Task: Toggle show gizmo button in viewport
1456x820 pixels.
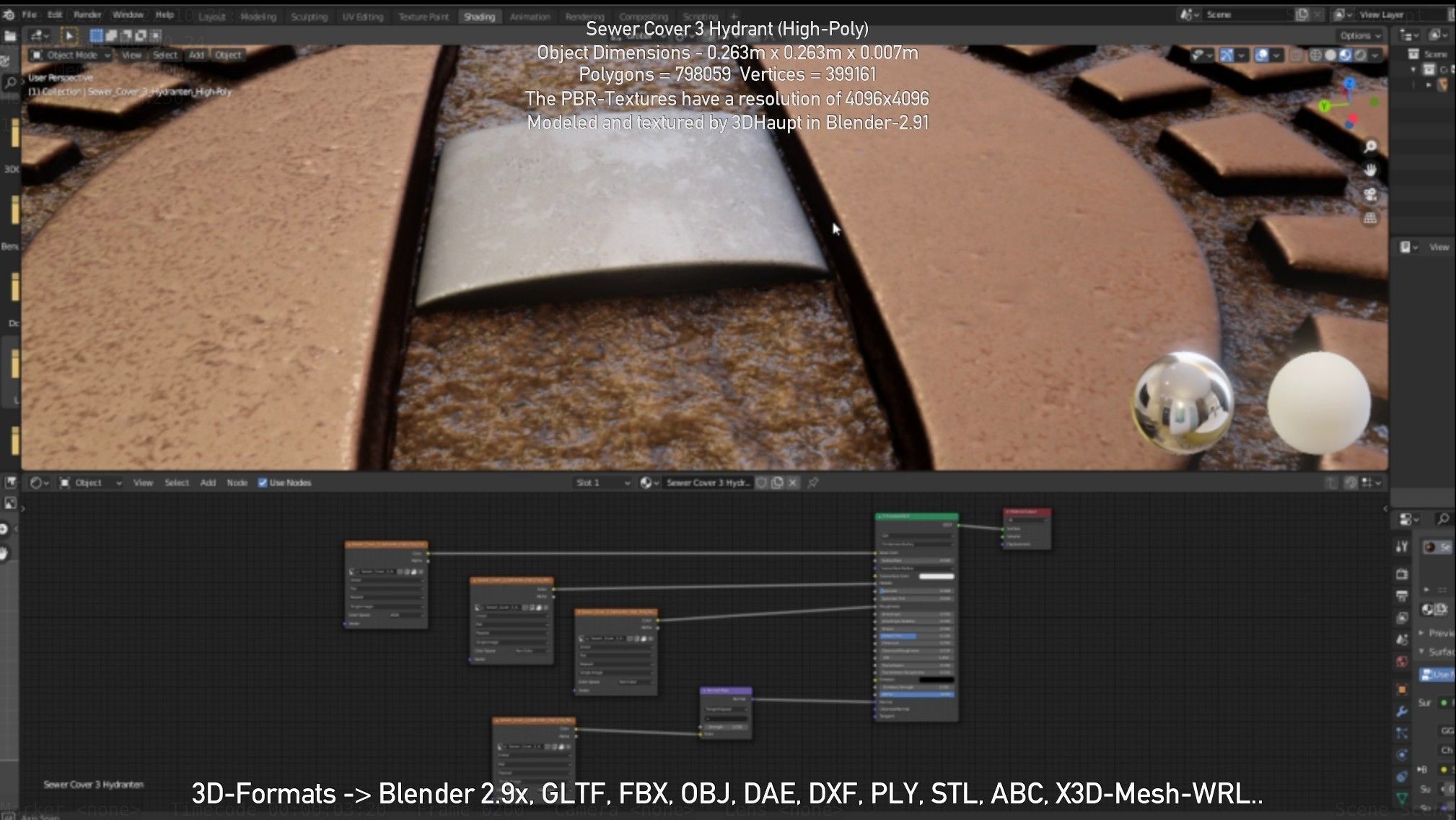Action: coord(1226,55)
